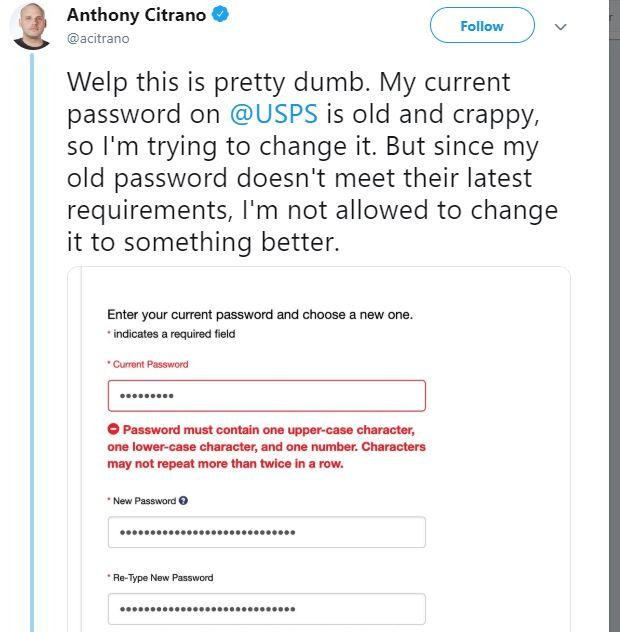This screenshot has width=620, height=632.
Task: Click the blue thread line beside tweet
Action: point(32,343)
